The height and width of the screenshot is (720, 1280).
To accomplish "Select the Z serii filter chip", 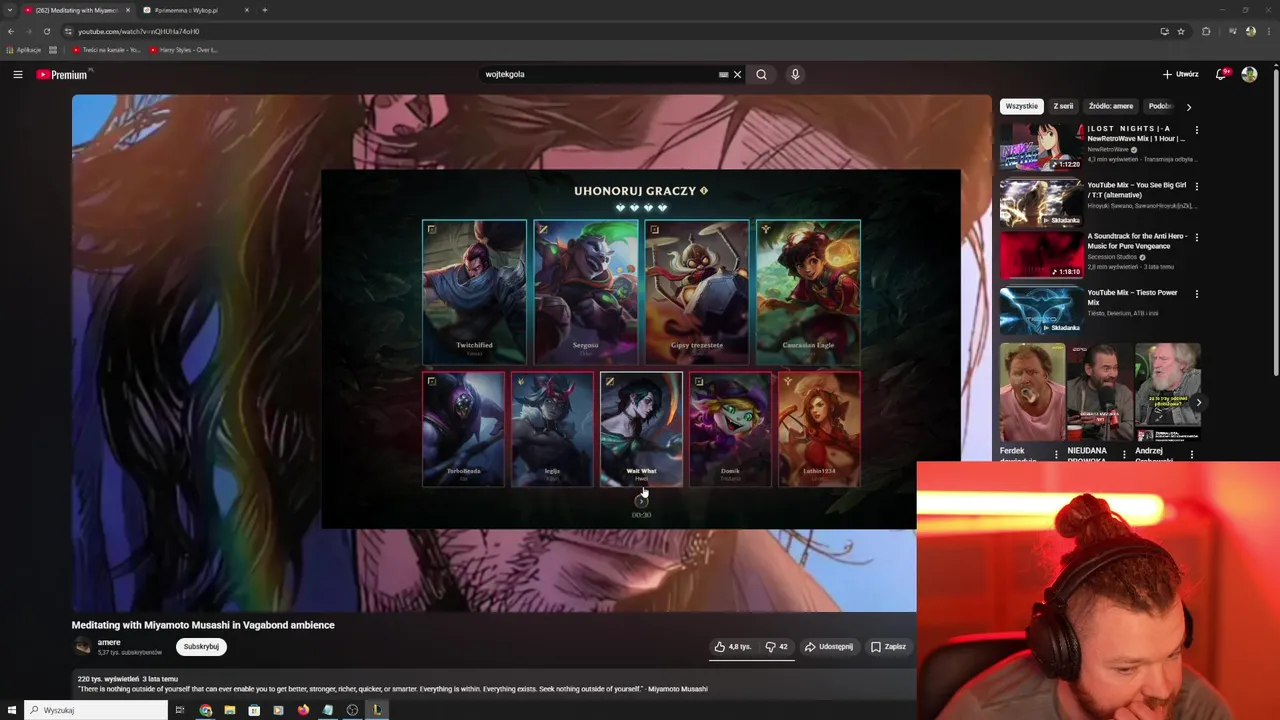I will tap(1063, 106).
